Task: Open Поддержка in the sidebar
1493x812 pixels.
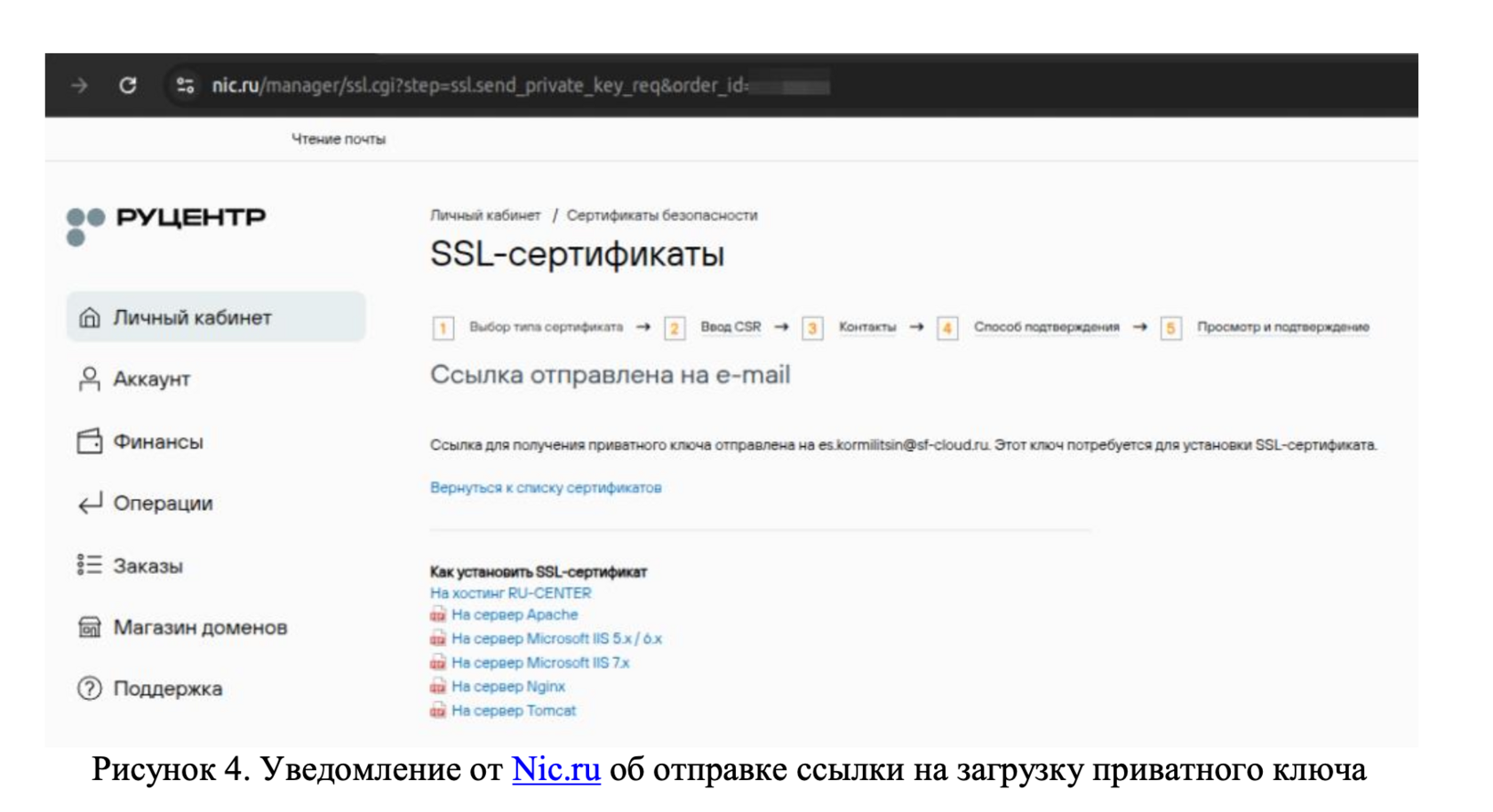Action: (167, 689)
